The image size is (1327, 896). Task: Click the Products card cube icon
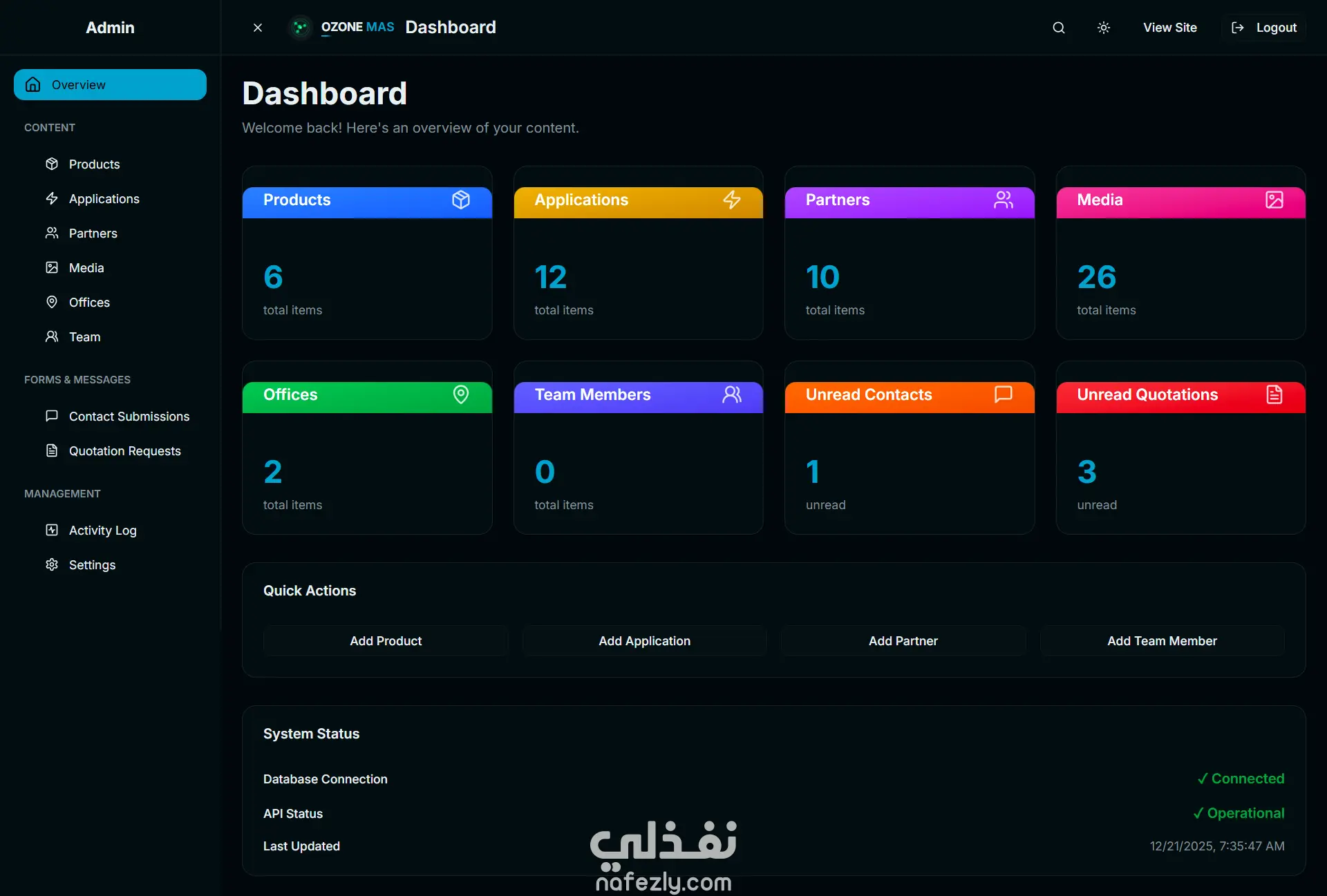461,200
